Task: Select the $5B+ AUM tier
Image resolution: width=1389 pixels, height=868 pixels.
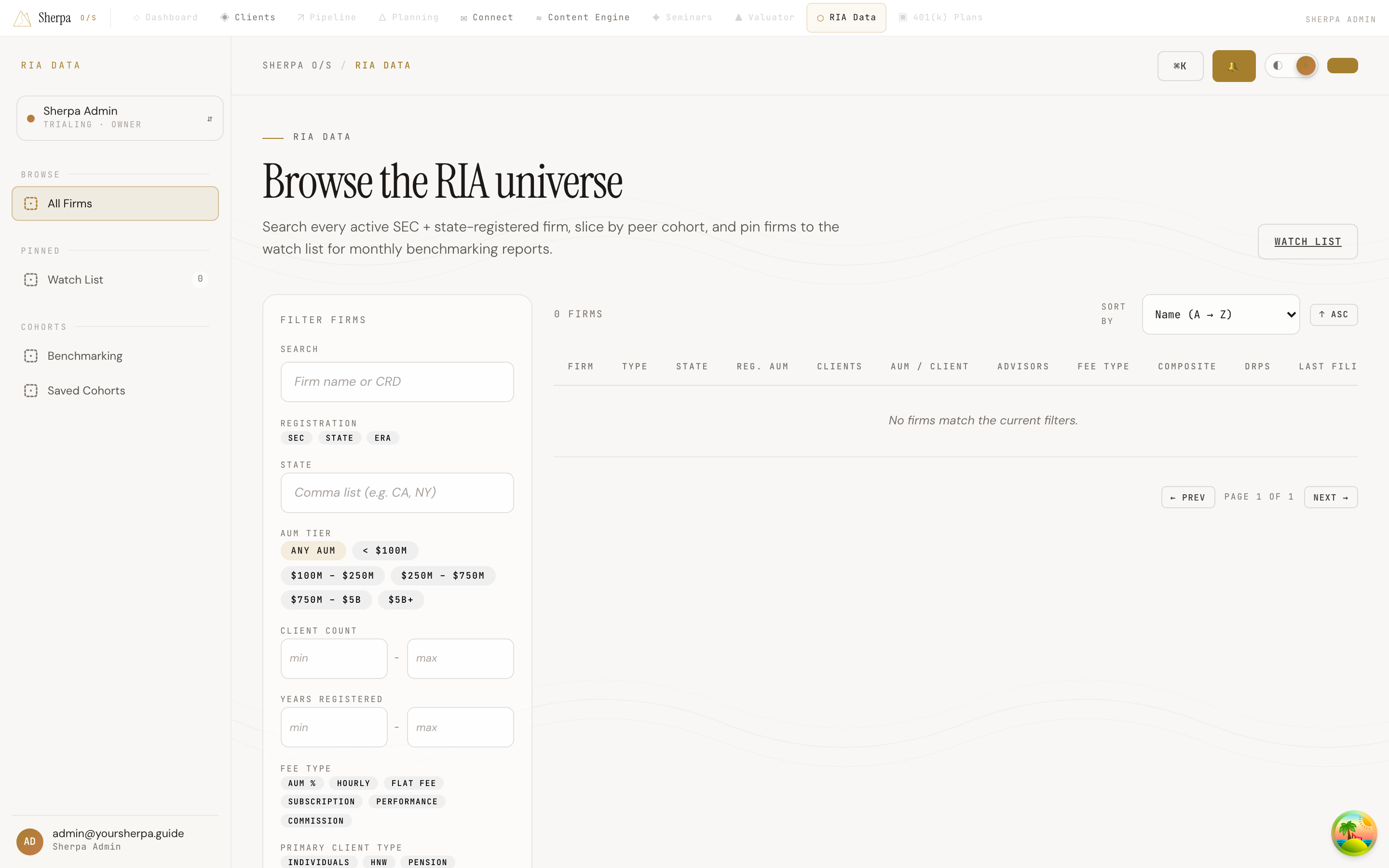Action: (x=401, y=599)
